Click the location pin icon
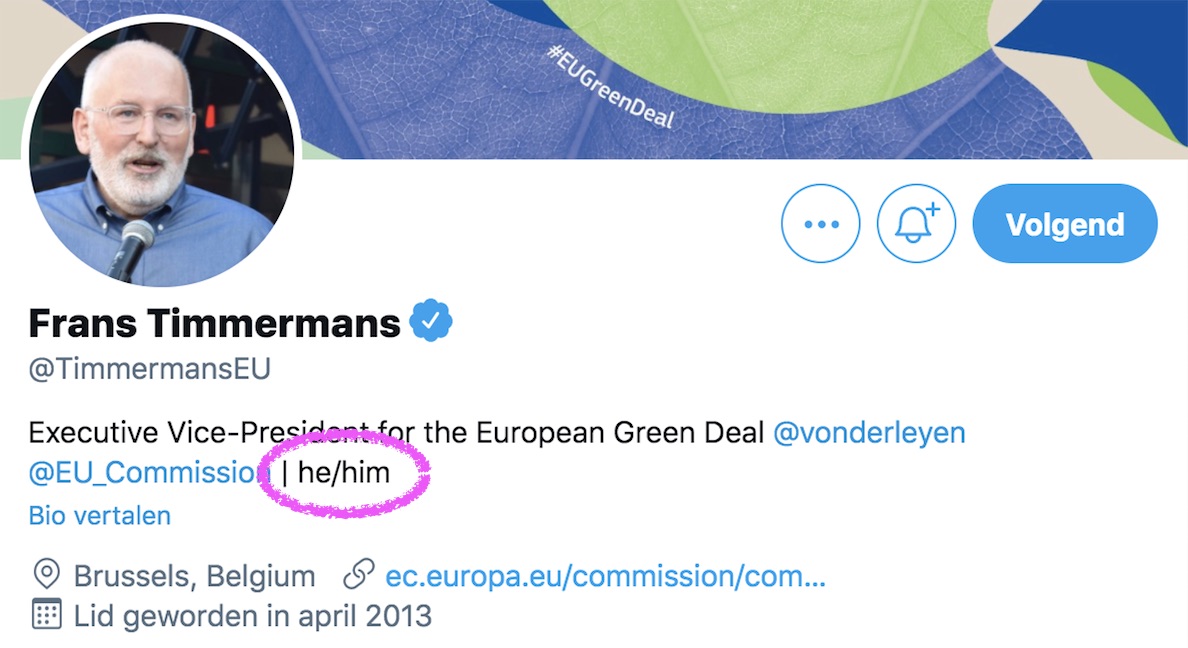This screenshot has width=1188, height=648. click(x=46, y=576)
